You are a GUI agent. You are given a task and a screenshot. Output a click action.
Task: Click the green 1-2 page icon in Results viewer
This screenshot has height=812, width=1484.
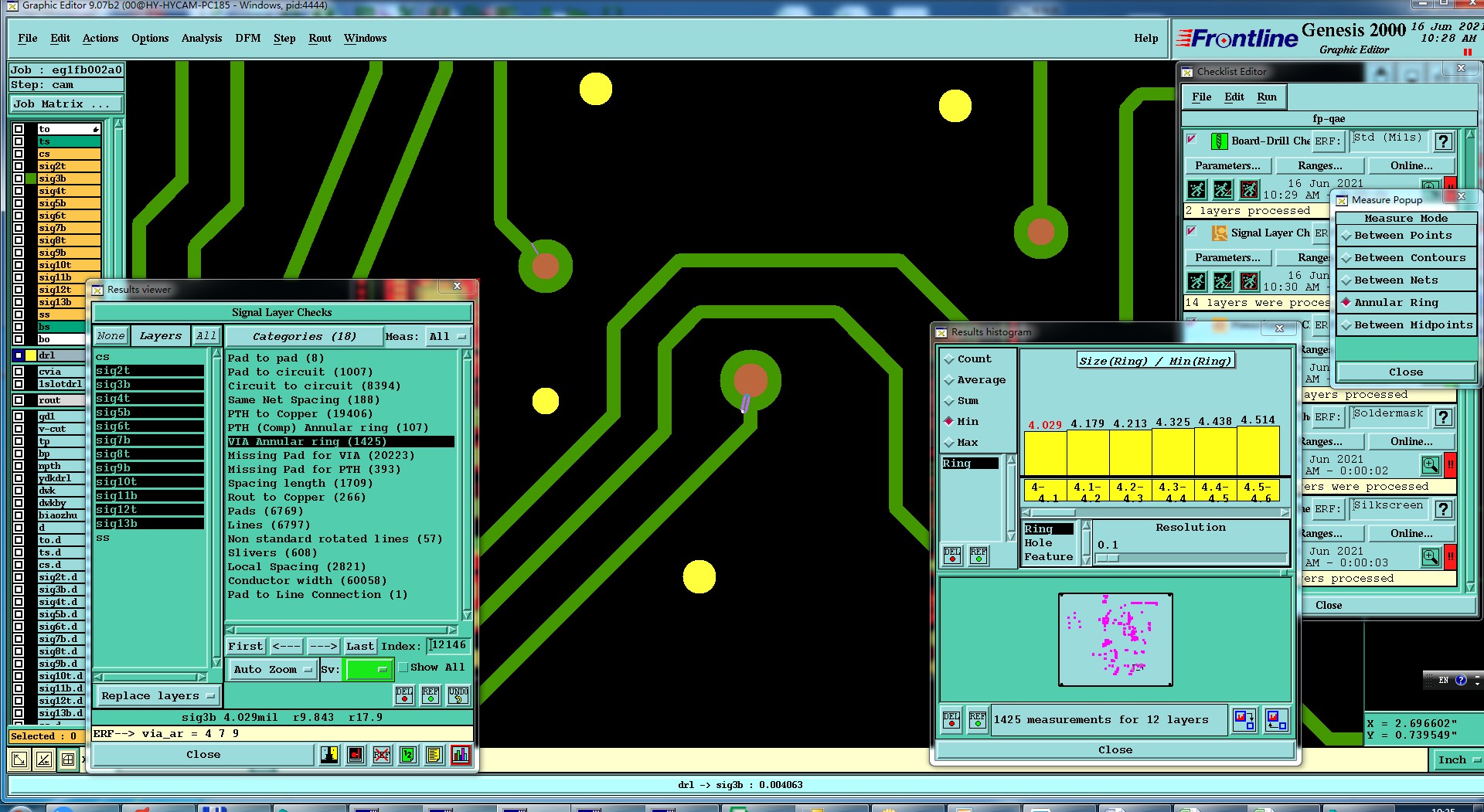[x=408, y=755]
